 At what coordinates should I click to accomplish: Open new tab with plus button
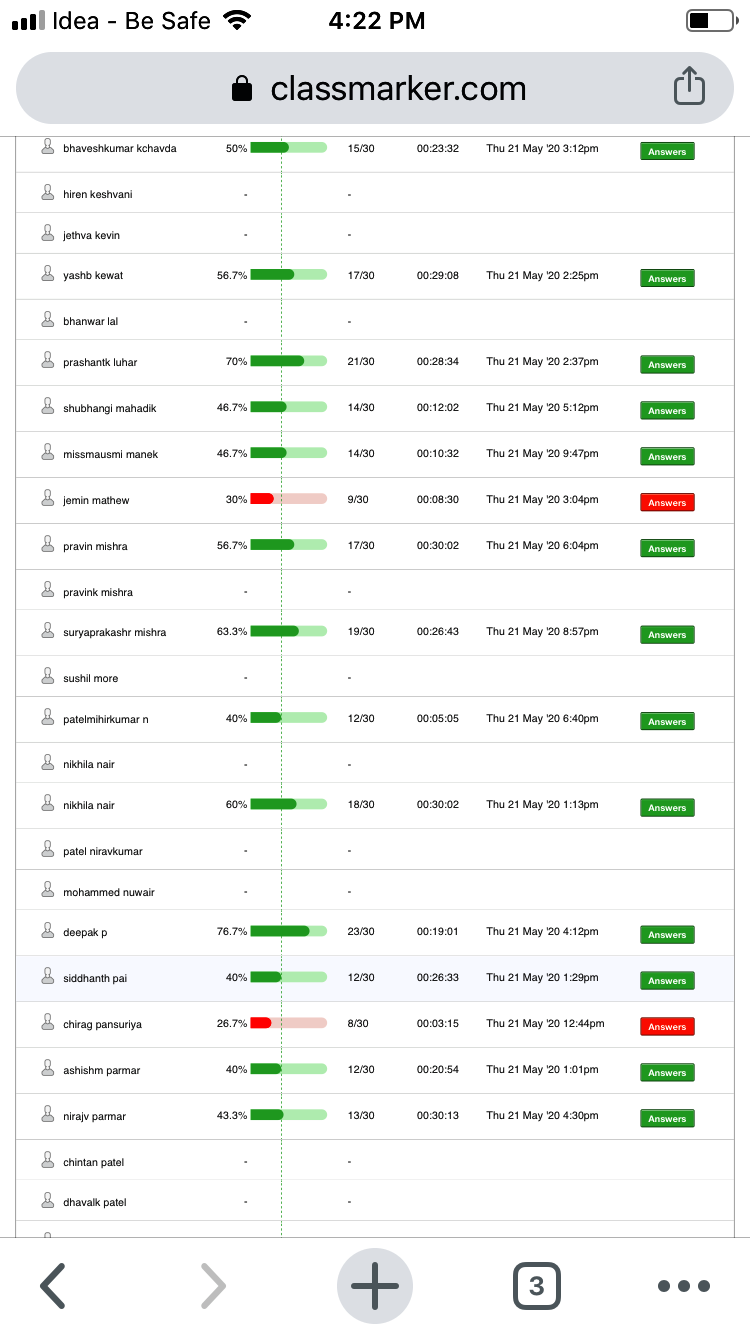click(x=375, y=1286)
